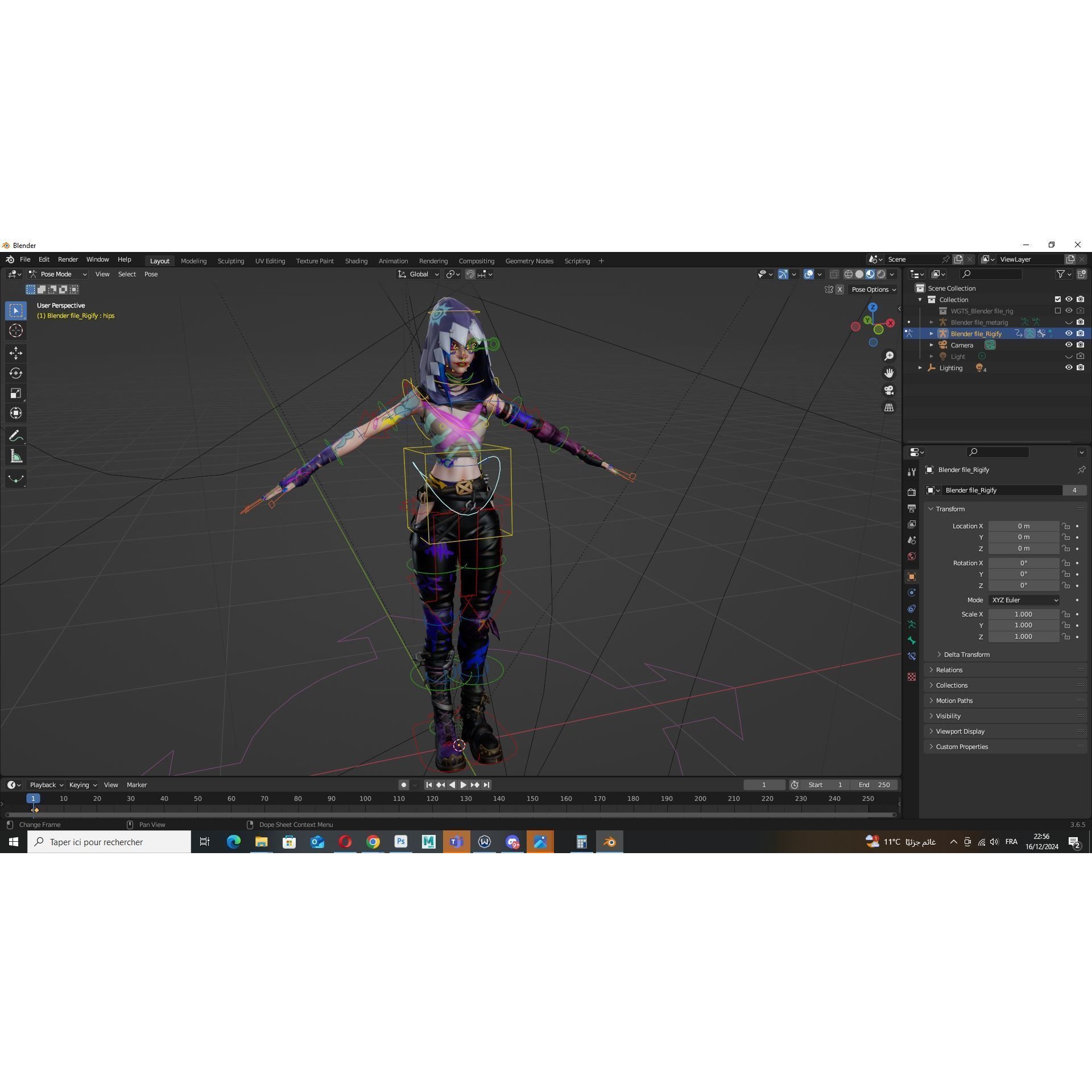Activate the Cursor tool

[x=16, y=330]
